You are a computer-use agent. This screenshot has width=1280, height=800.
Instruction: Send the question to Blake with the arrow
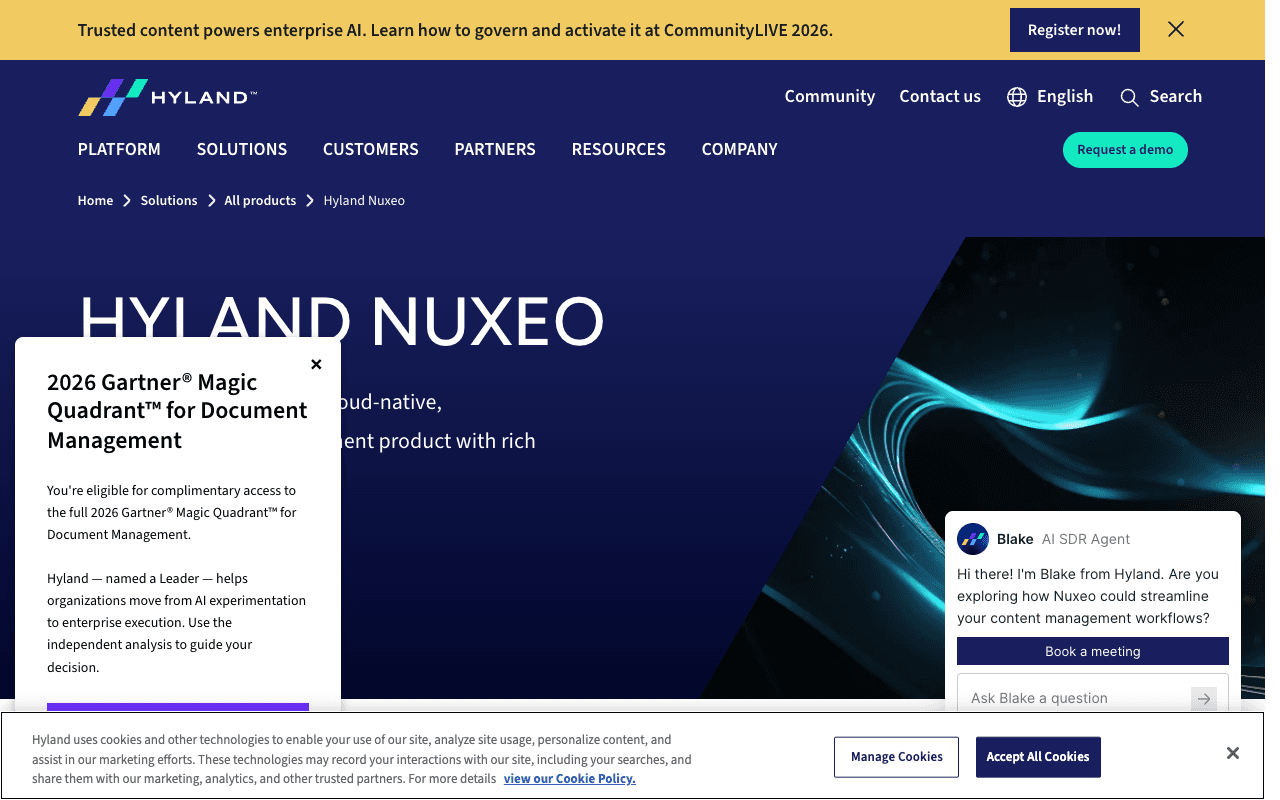pyautogui.click(x=1204, y=699)
